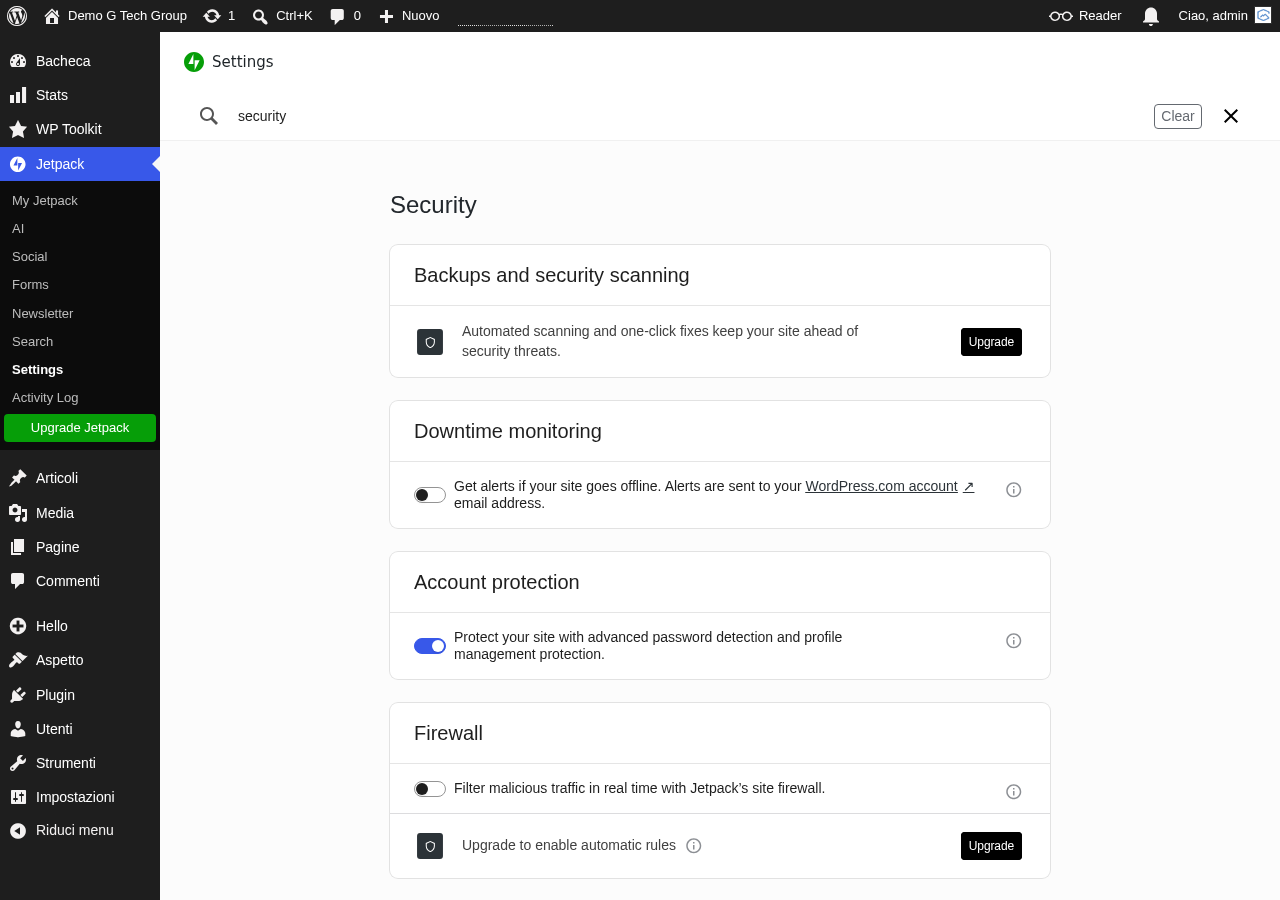The height and width of the screenshot is (900, 1280).
Task: Click the WordPress logo in admin bar
Action: (x=17, y=16)
